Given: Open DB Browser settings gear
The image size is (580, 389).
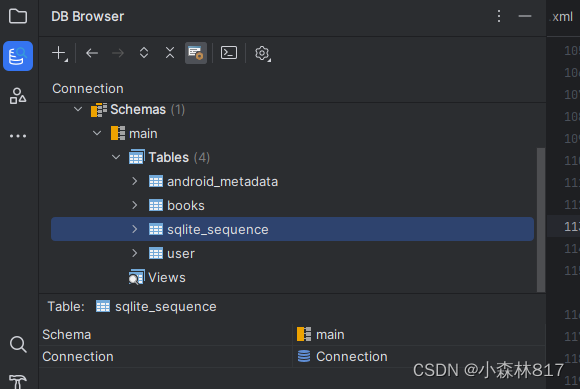Looking at the screenshot, I should pos(262,53).
